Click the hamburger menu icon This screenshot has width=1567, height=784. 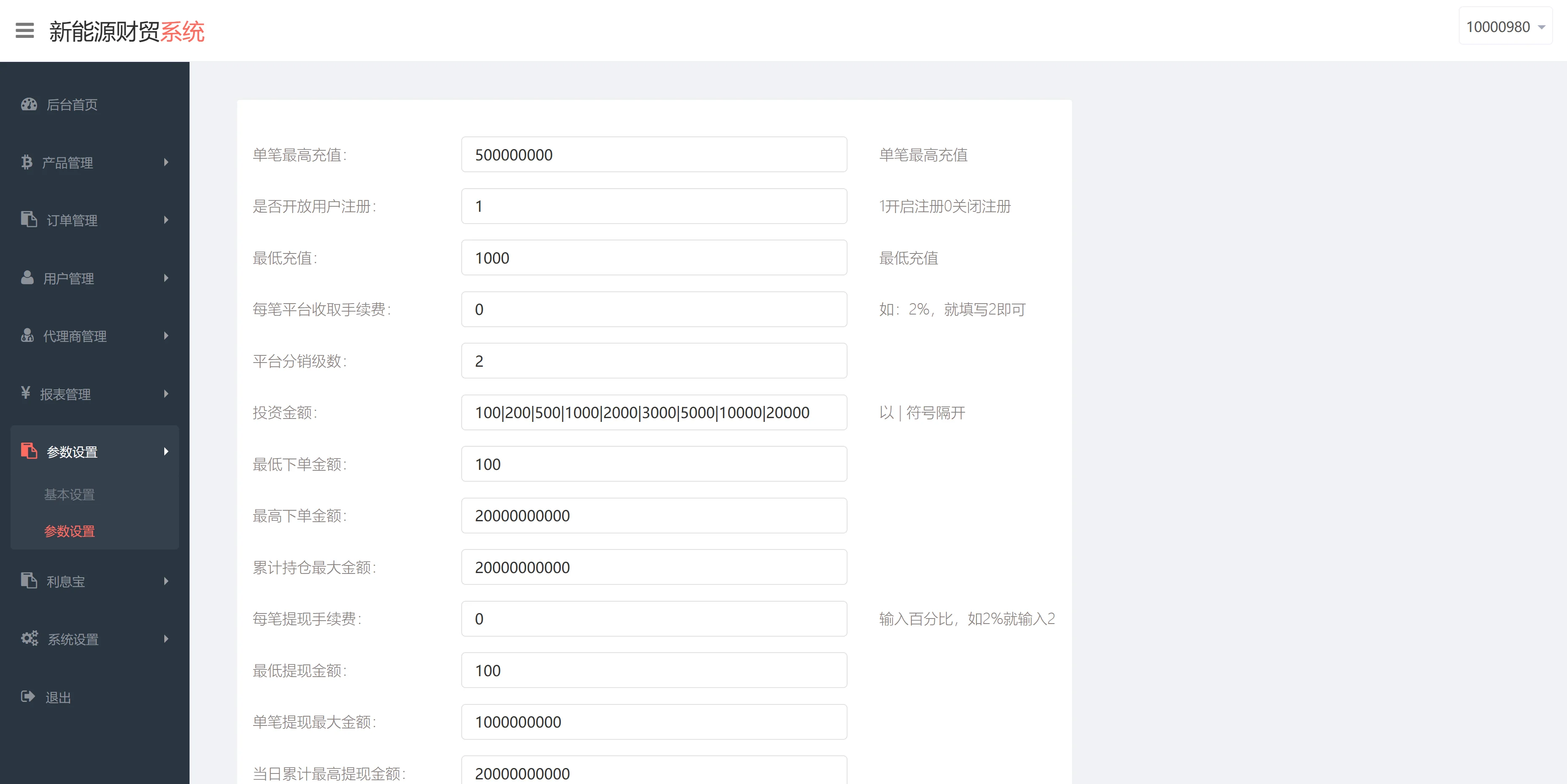(24, 30)
